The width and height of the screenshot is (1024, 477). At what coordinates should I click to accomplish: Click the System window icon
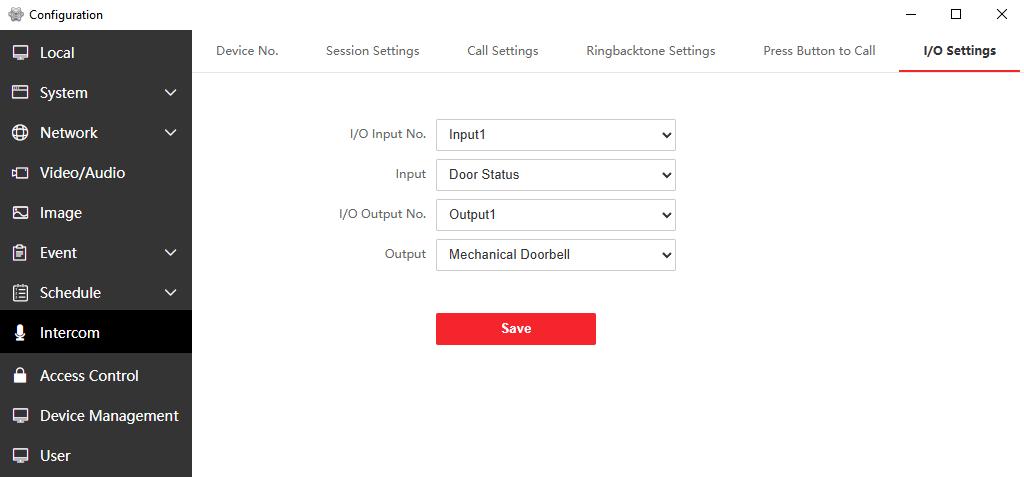point(20,93)
